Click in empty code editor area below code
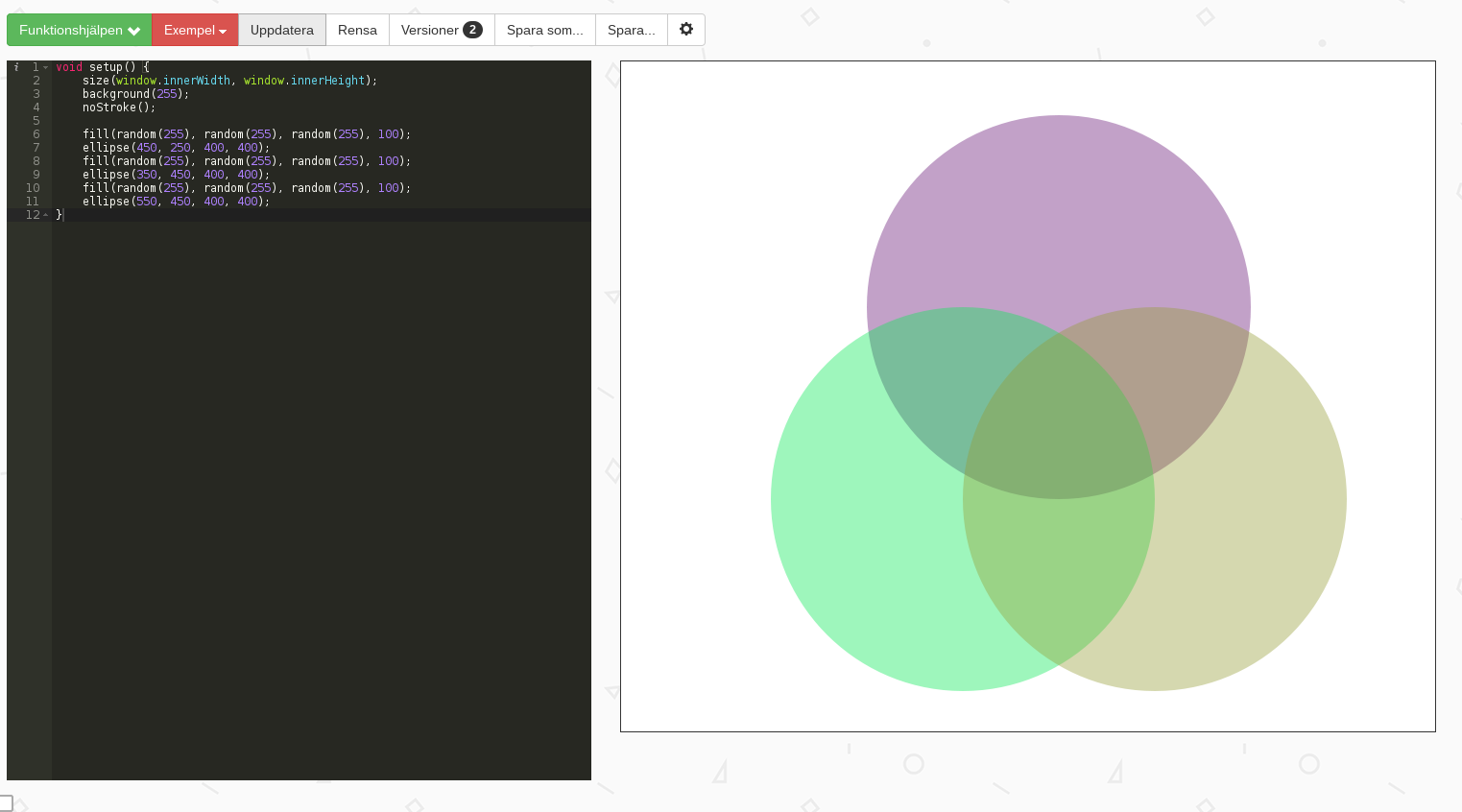This screenshot has width=1462, height=812. coord(322,499)
